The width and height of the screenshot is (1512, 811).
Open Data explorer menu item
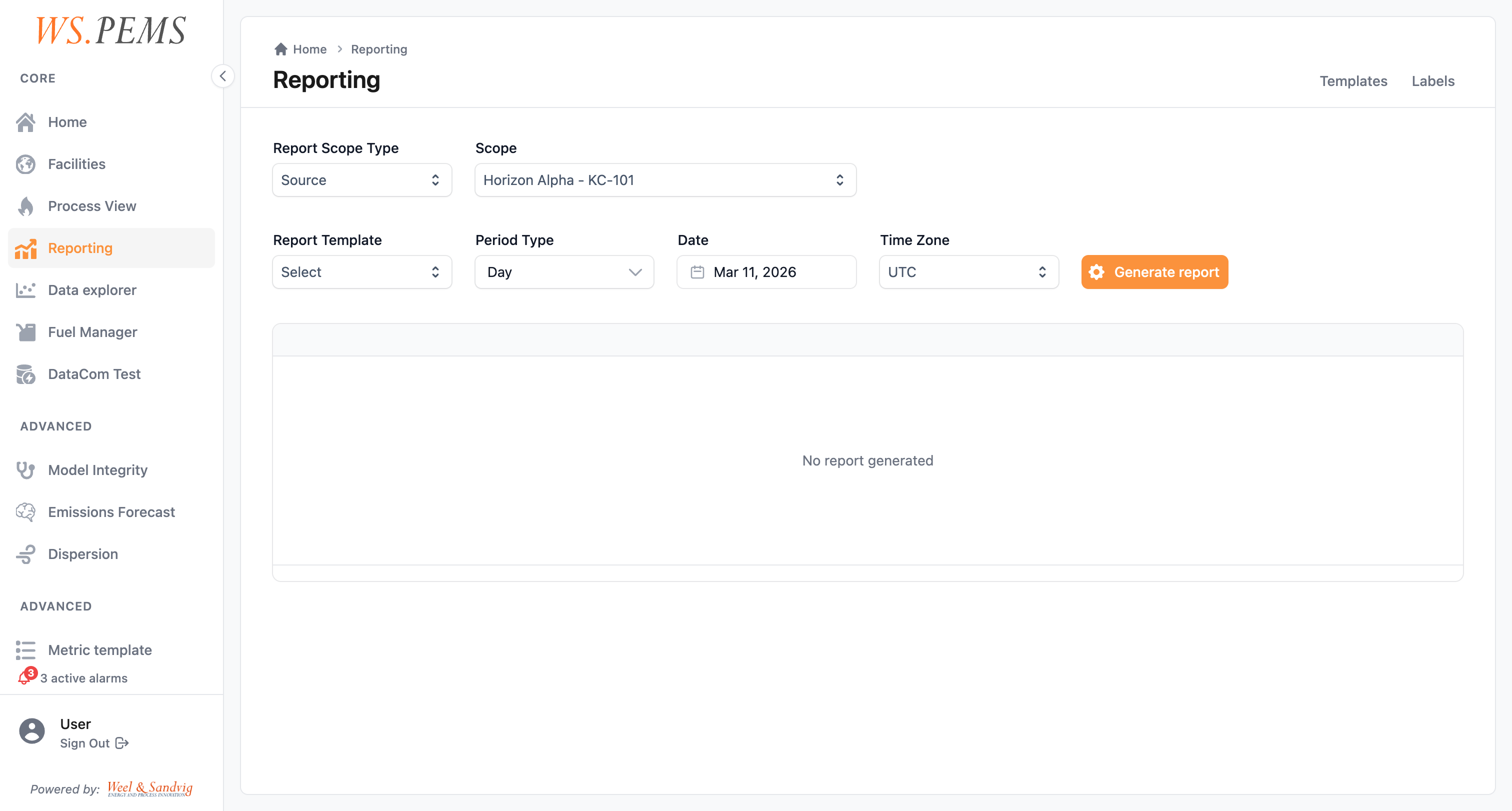point(111,290)
